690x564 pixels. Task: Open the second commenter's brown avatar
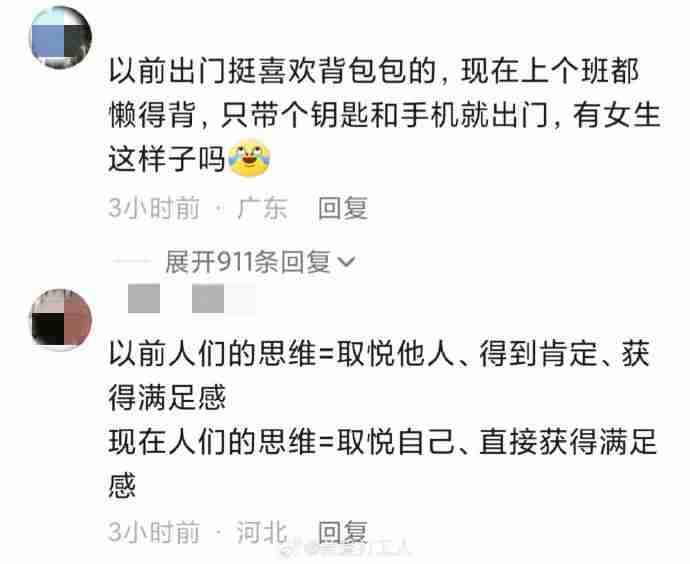click(x=61, y=320)
